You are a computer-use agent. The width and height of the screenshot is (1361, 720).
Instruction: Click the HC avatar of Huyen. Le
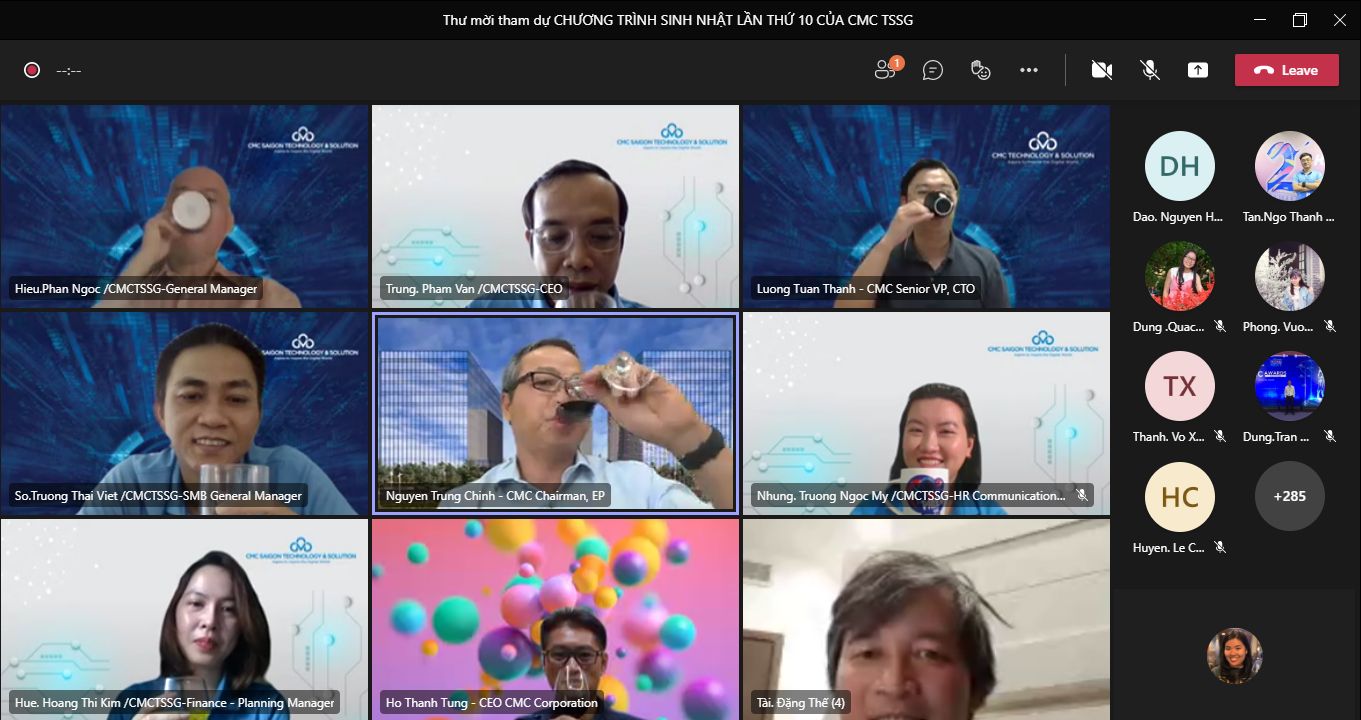point(1180,496)
